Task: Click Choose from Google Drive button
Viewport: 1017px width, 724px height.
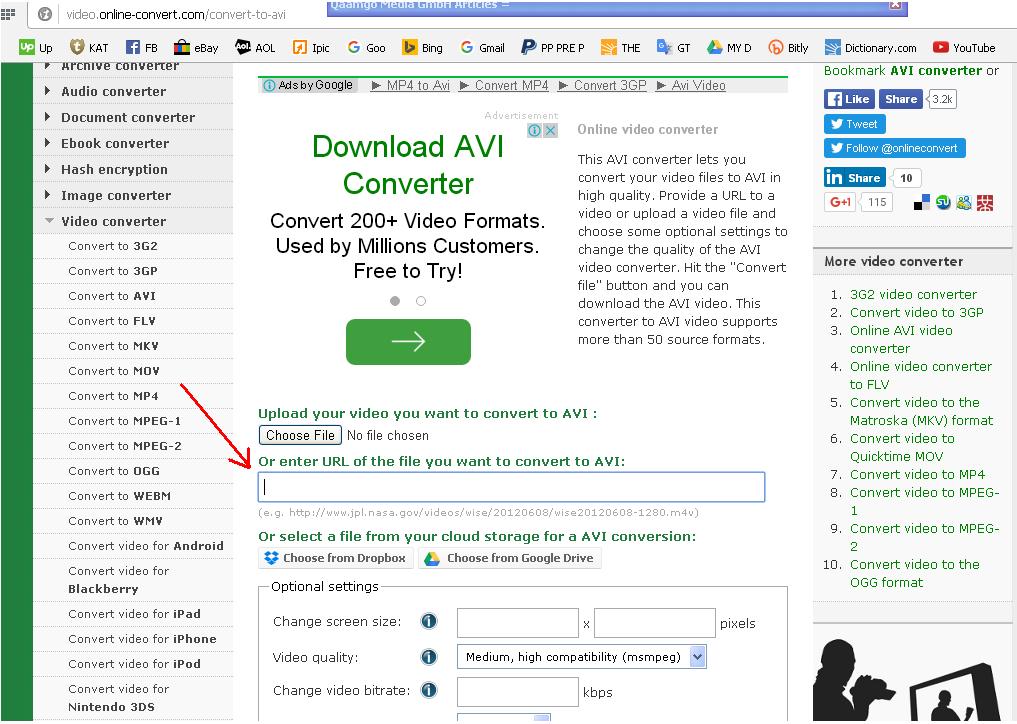Action: [510, 558]
